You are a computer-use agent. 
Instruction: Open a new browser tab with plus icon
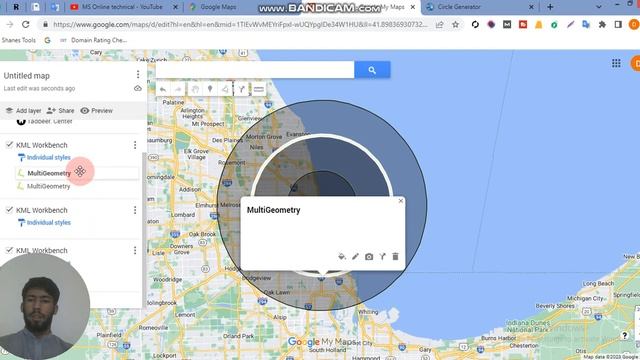coord(550,7)
